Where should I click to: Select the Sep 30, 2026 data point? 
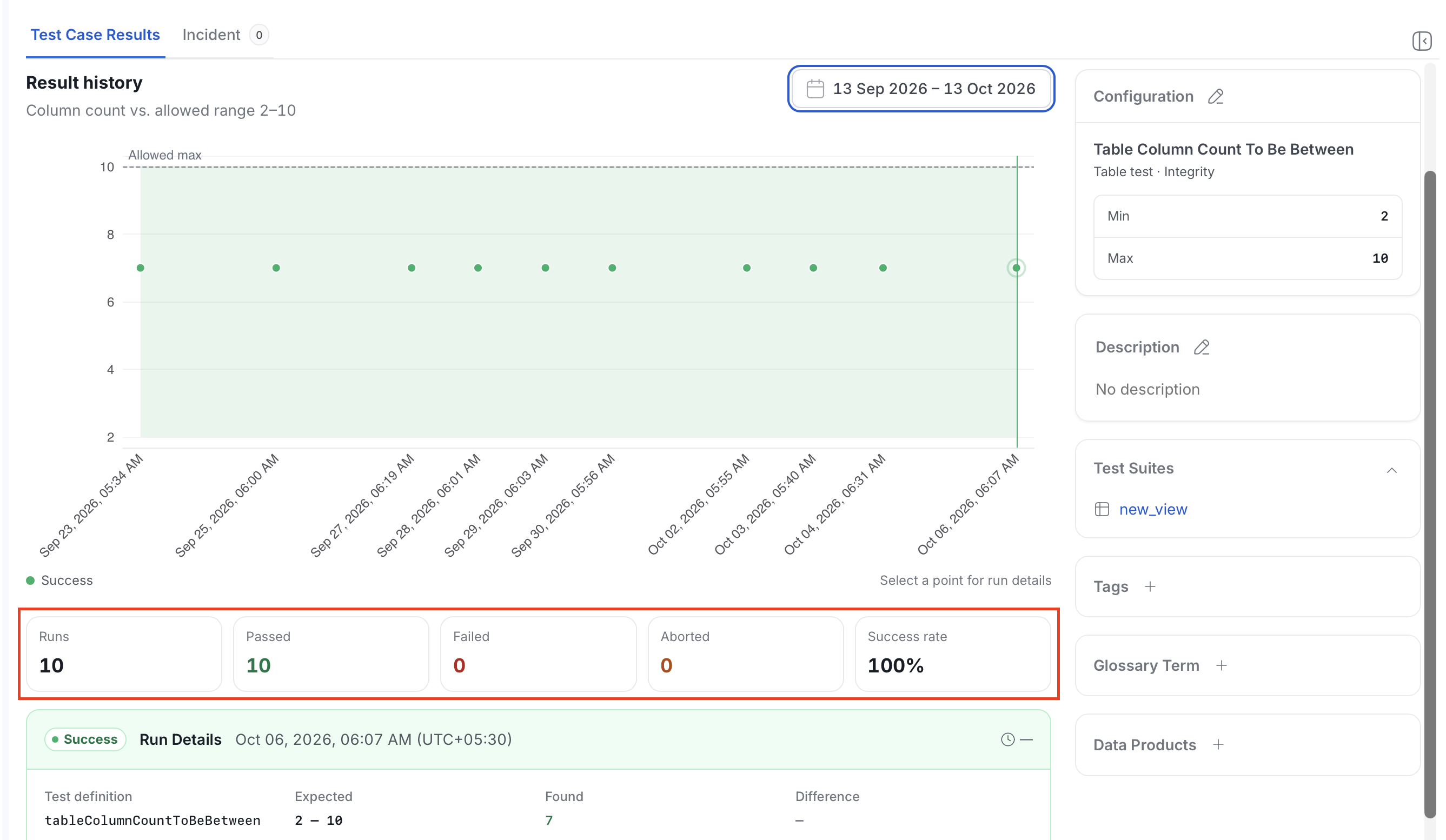pos(612,268)
